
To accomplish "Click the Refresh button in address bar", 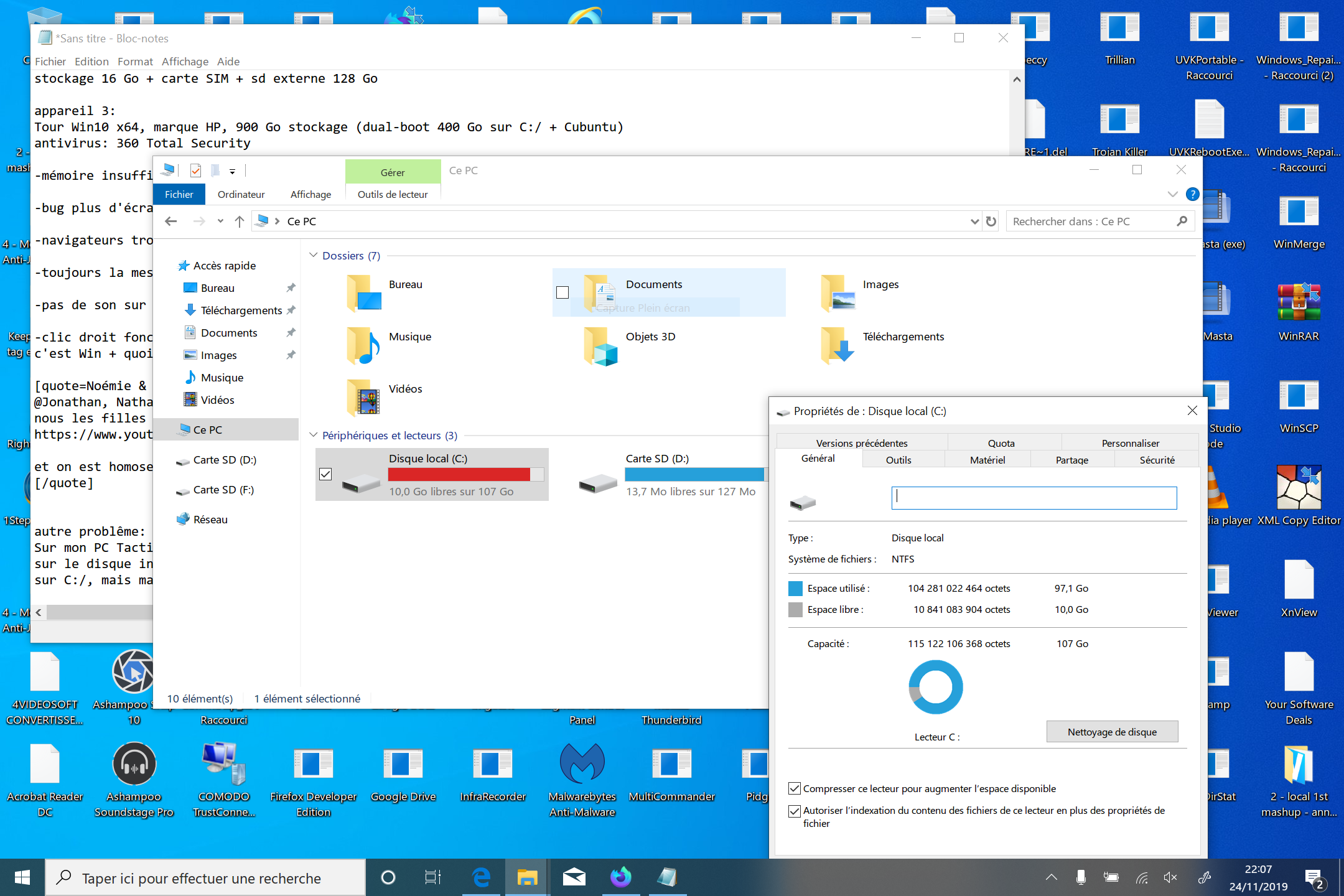I will tap(991, 222).
